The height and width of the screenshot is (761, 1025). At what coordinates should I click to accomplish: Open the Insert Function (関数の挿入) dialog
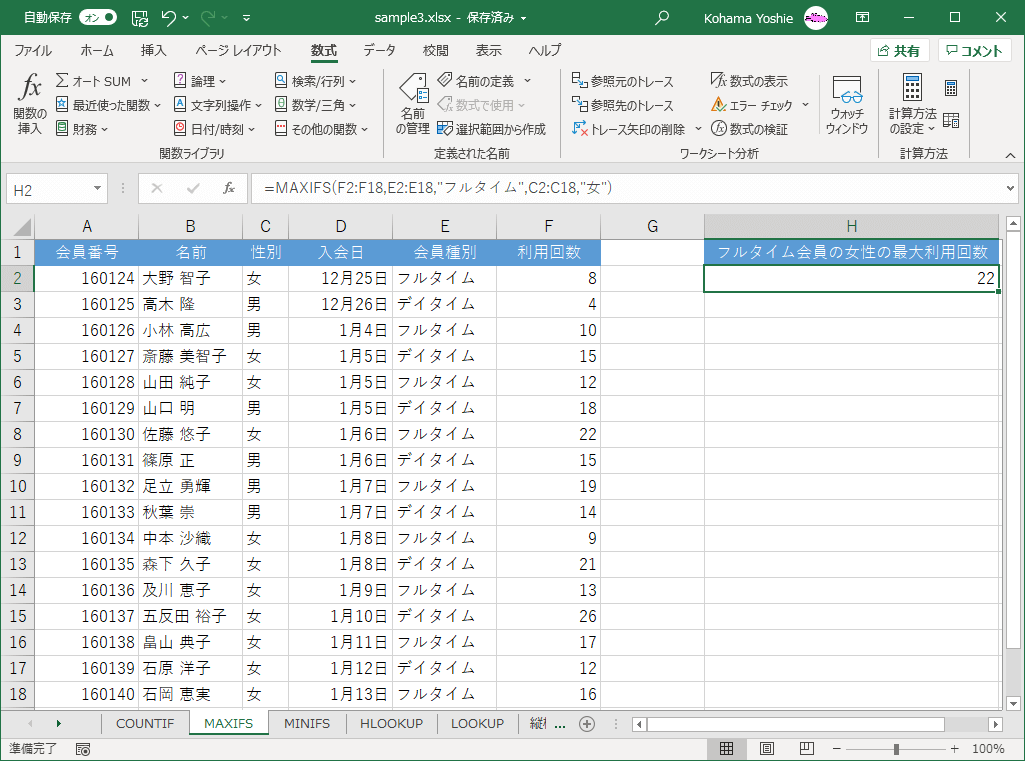point(29,104)
